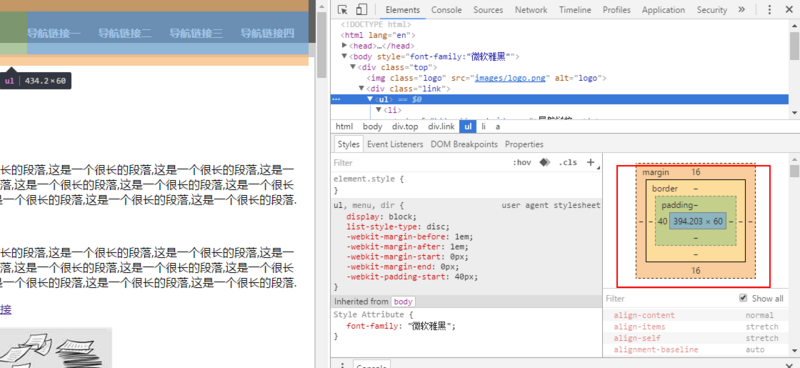The height and width of the screenshot is (368, 800).
Task: Select div.top in the breadcrumb bar
Action: tap(405, 127)
